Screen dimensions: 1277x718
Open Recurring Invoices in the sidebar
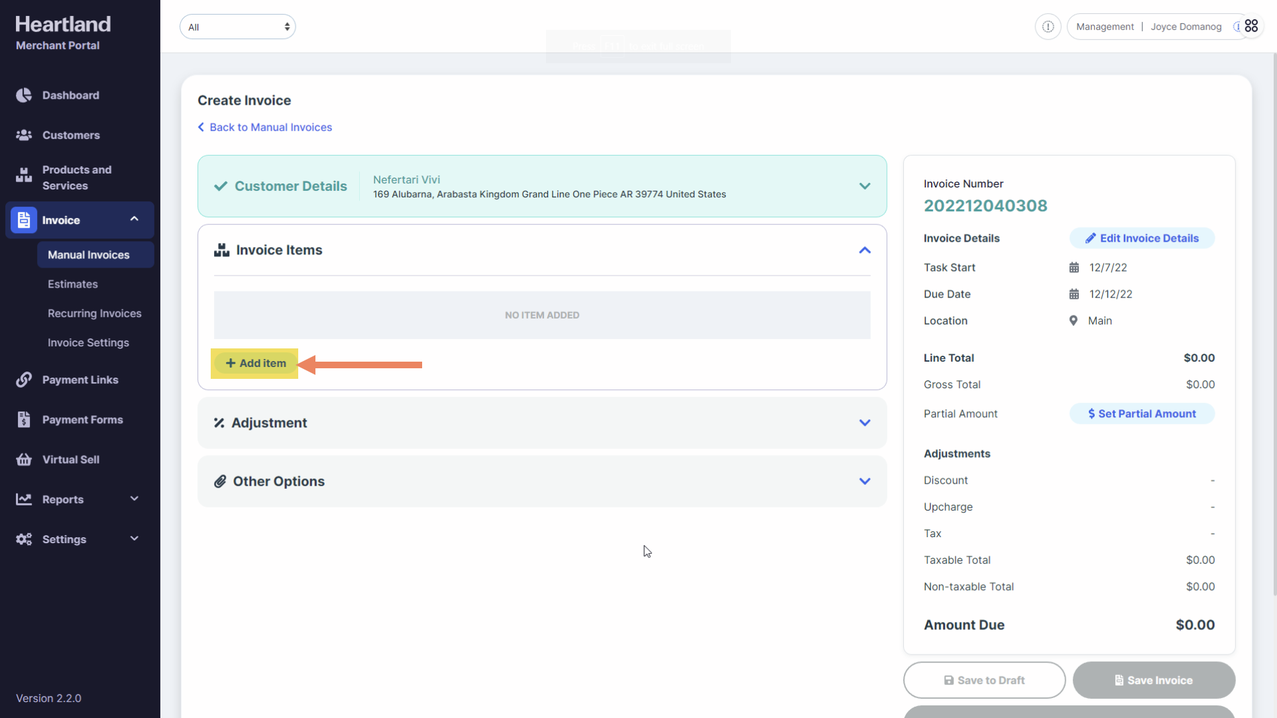tap(94, 313)
